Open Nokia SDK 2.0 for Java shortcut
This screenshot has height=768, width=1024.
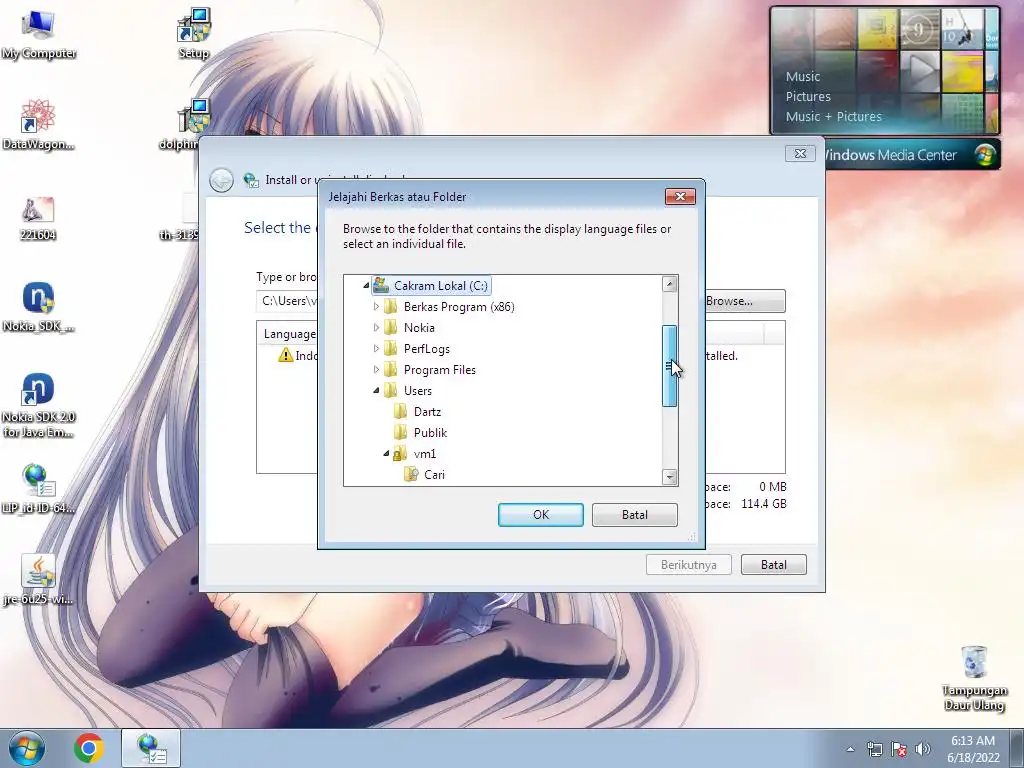coord(38,405)
